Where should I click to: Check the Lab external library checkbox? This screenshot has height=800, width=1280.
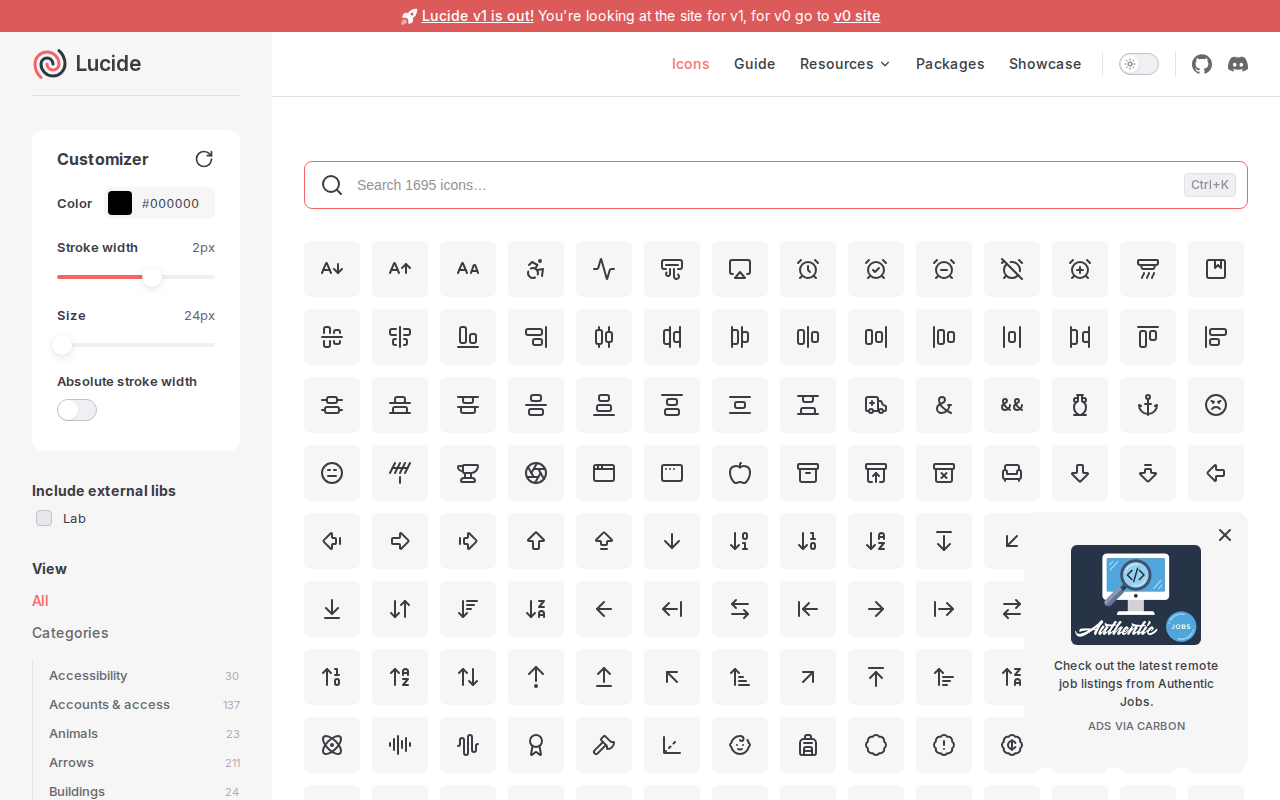coord(44,518)
